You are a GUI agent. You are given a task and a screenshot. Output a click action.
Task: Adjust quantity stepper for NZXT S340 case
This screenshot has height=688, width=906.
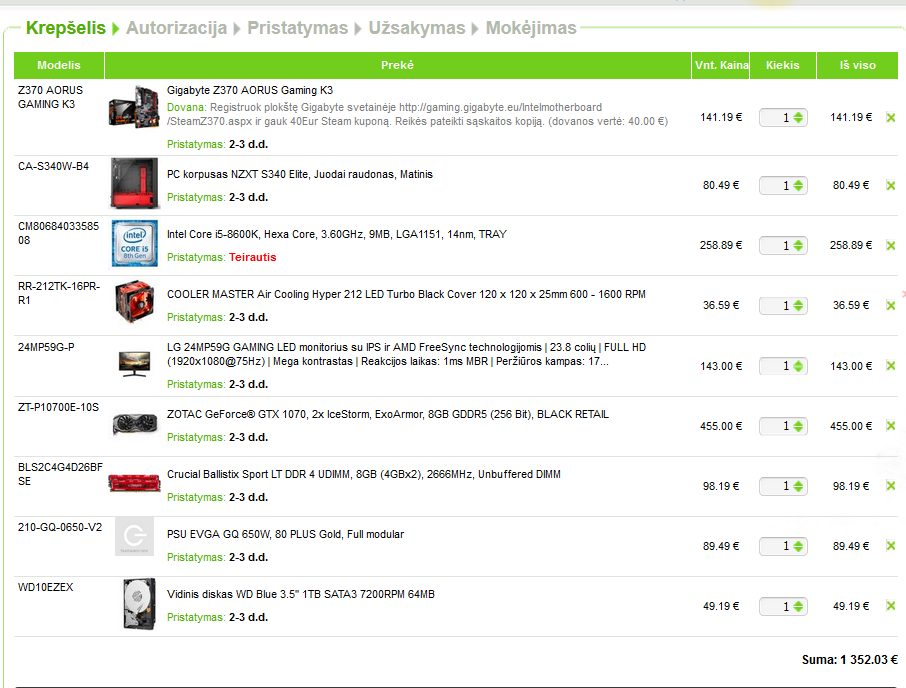point(798,185)
